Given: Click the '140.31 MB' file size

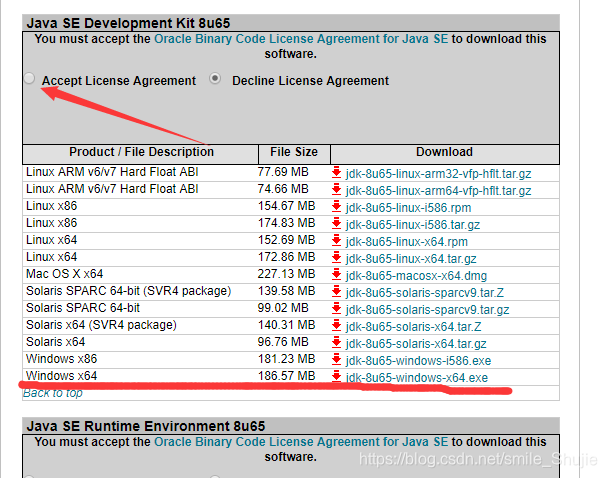Looking at the screenshot, I should pos(286,325).
